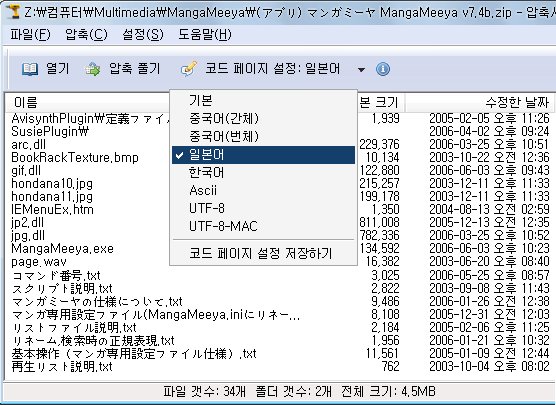
Task: Select the AvisynthPlugin folder row
Action: tap(91, 118)
